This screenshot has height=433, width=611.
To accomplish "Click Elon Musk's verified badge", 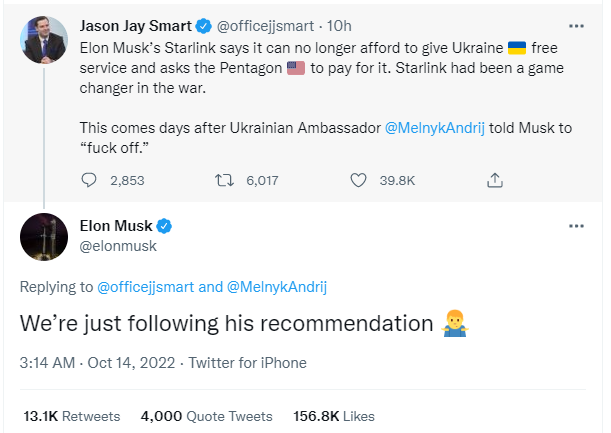I will [163, 226].
